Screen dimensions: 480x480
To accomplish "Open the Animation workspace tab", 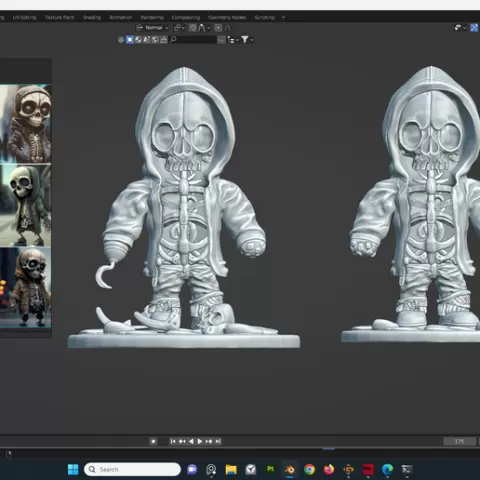I will pyautogui.click(x=121, y=17).
